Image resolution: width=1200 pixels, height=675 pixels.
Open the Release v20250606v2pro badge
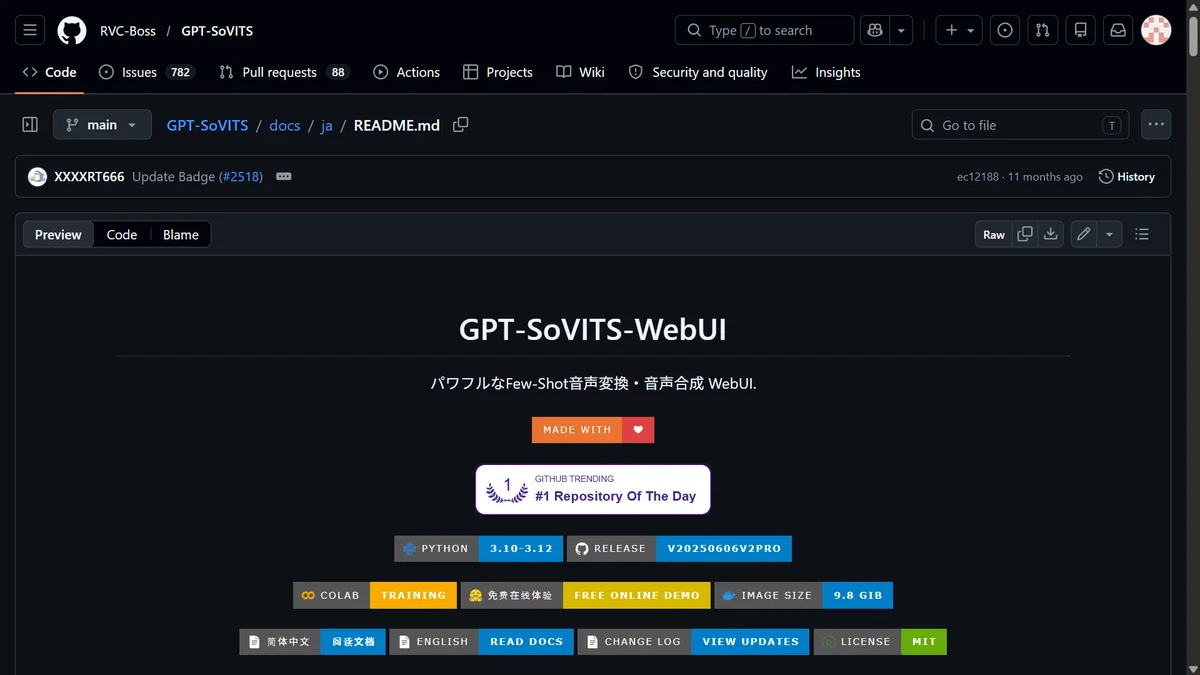tap(679, 549)
